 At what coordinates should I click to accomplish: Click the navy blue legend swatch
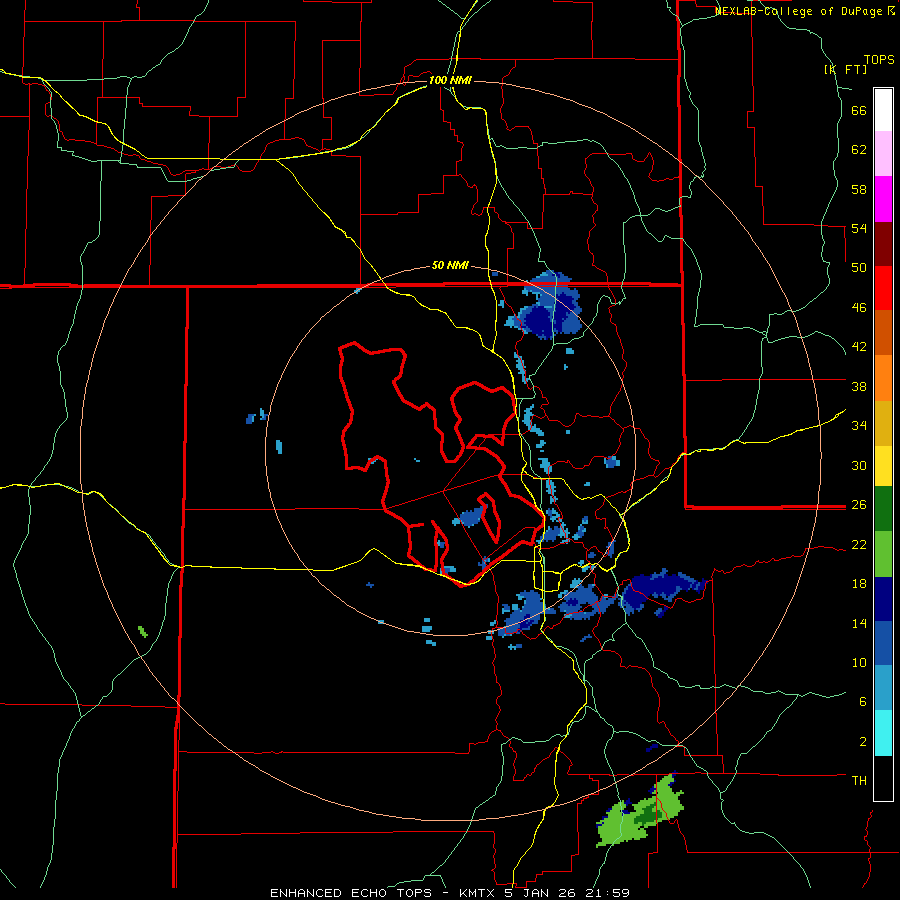click(x=883, y=599)
